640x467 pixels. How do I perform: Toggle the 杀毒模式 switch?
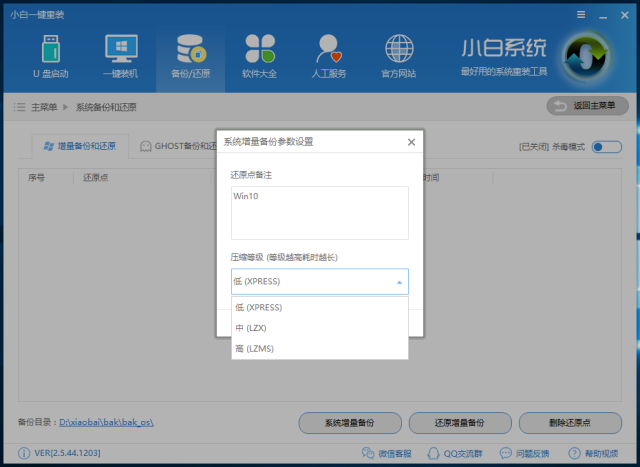point(607,147)
